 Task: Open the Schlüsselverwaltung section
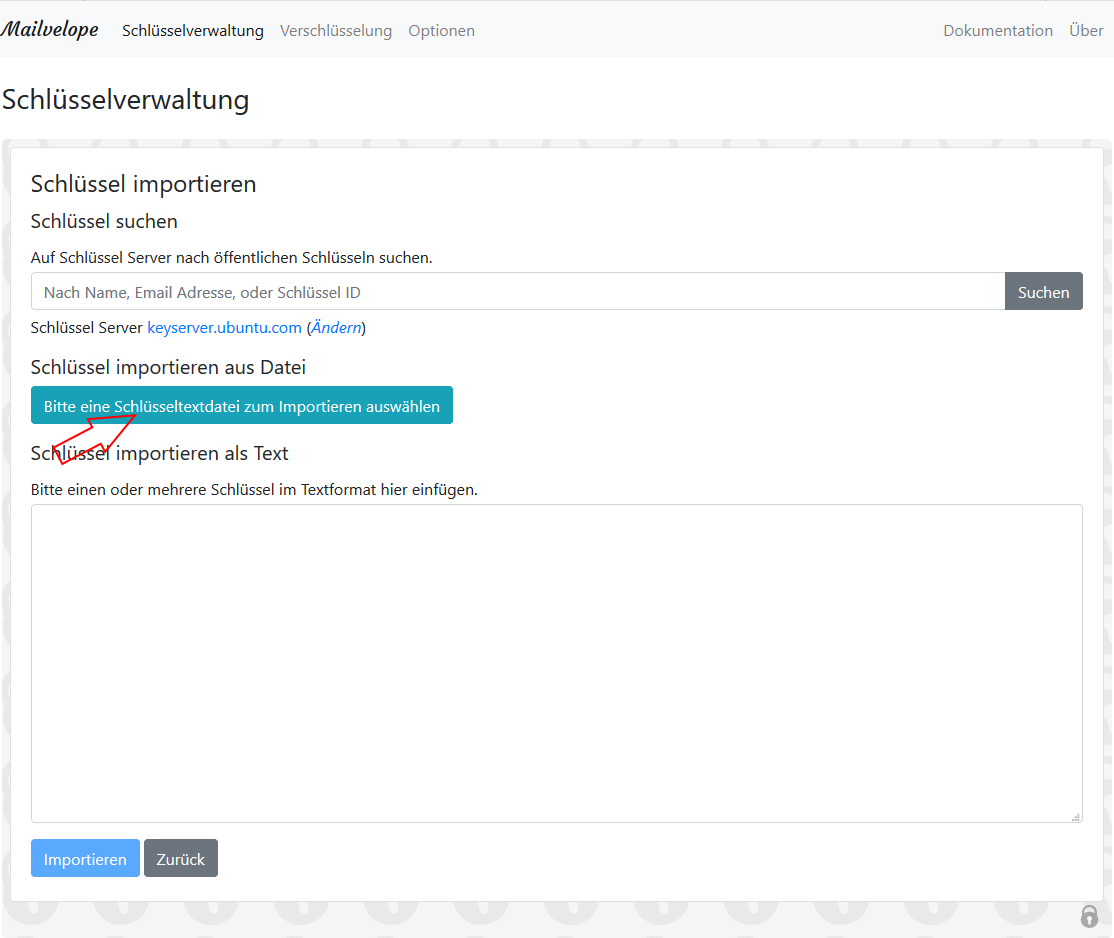pyautogui.click(x=192, y=31)
